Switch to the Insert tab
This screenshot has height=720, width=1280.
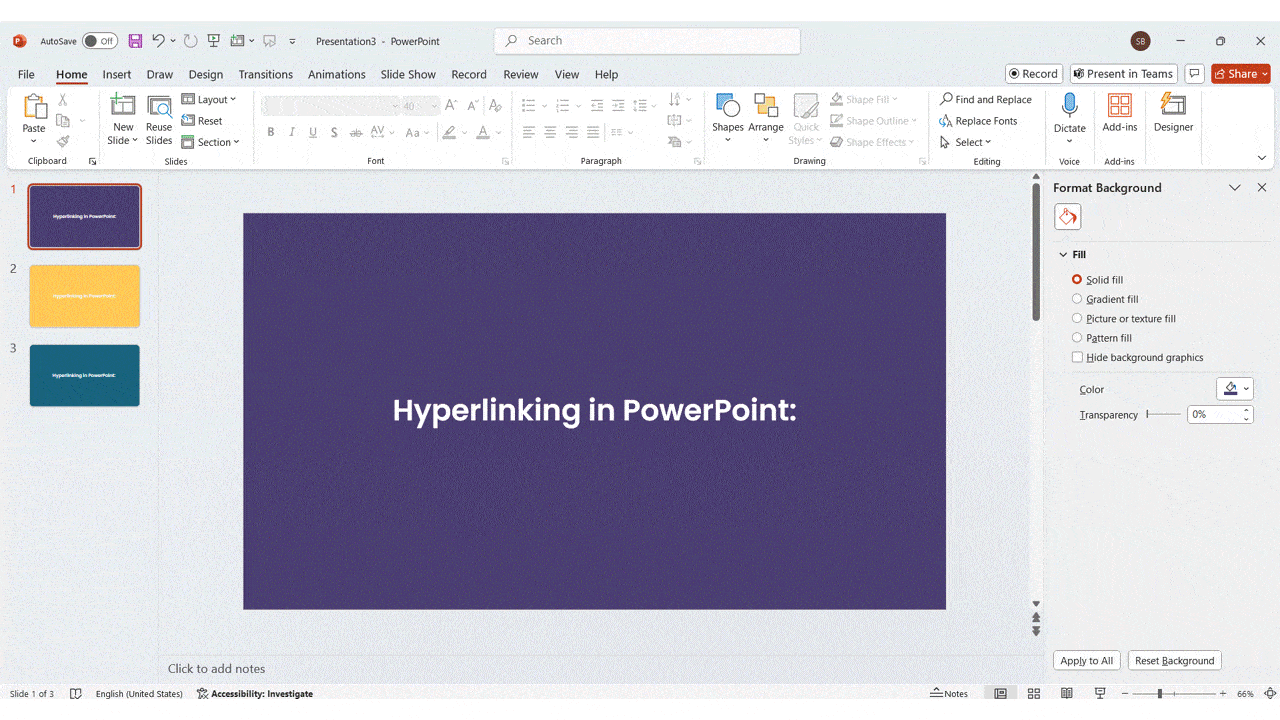[117, 74]
